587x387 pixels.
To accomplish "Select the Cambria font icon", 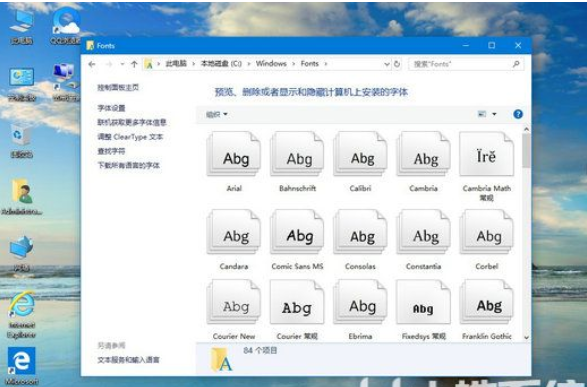I will pyautogui.click(x=423, y=154).
